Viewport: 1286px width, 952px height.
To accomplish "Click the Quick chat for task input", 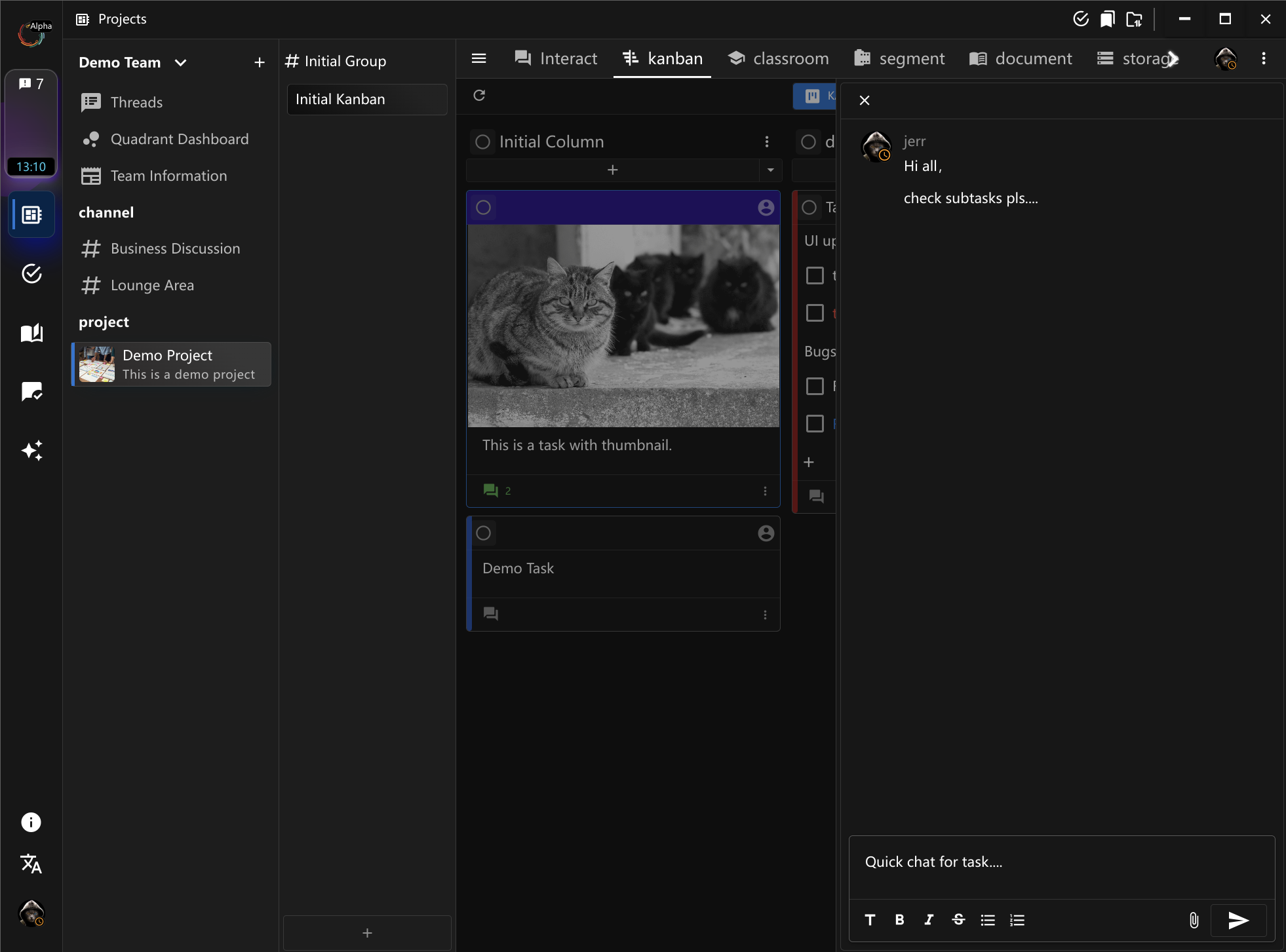I will [x=1061, y=862].
